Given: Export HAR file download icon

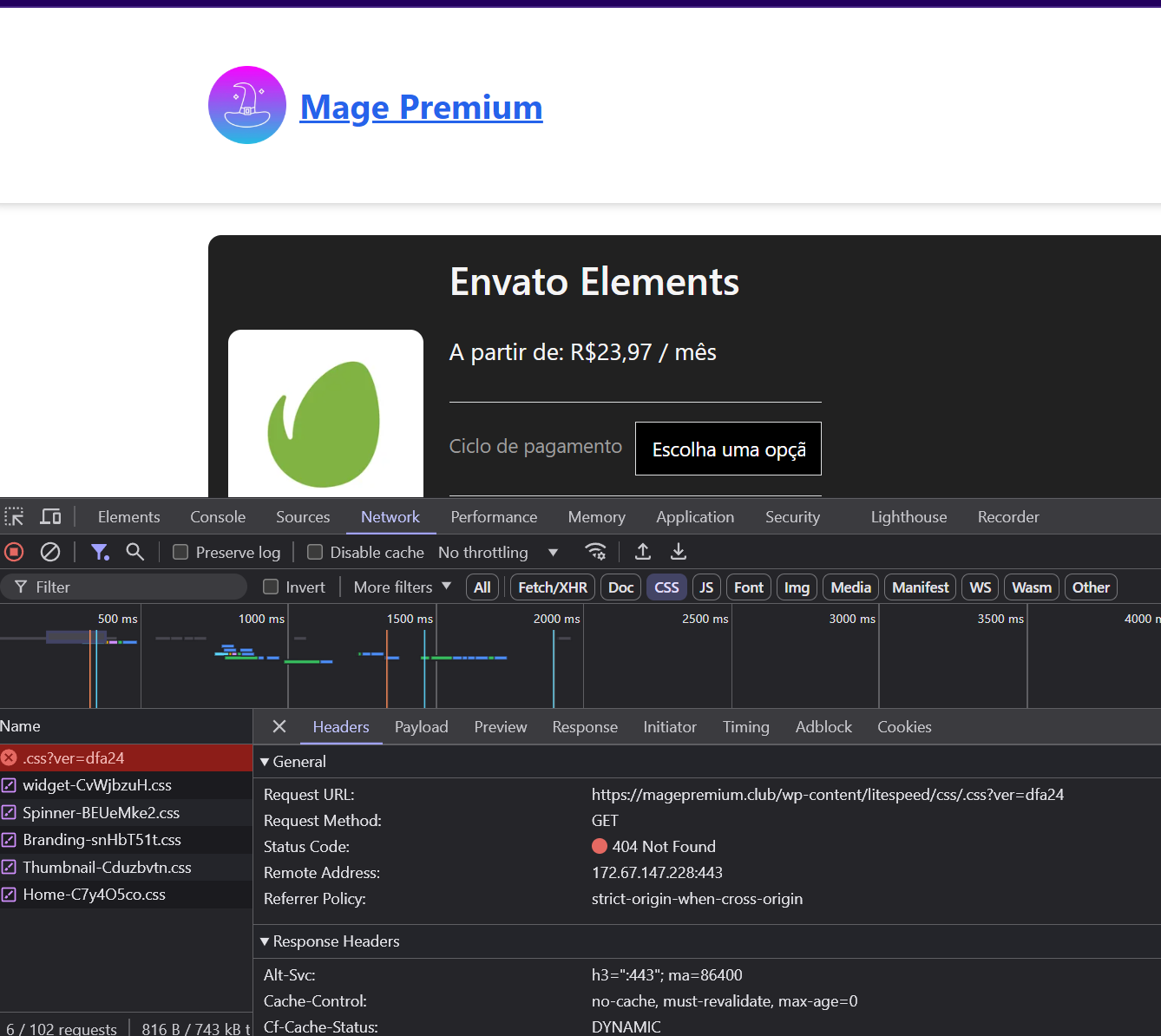Looking at the screenshot, I should tap(679, 552).
